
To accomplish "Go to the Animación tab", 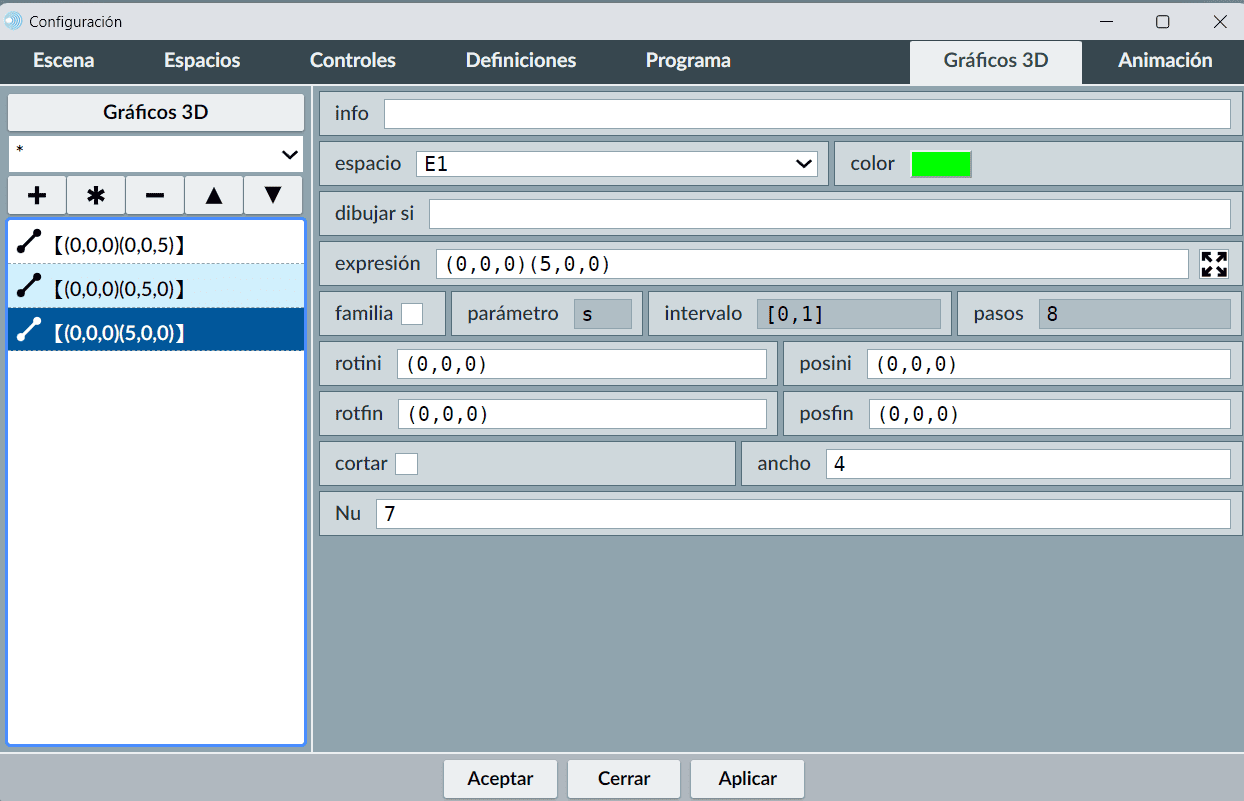I will 1165,61.
